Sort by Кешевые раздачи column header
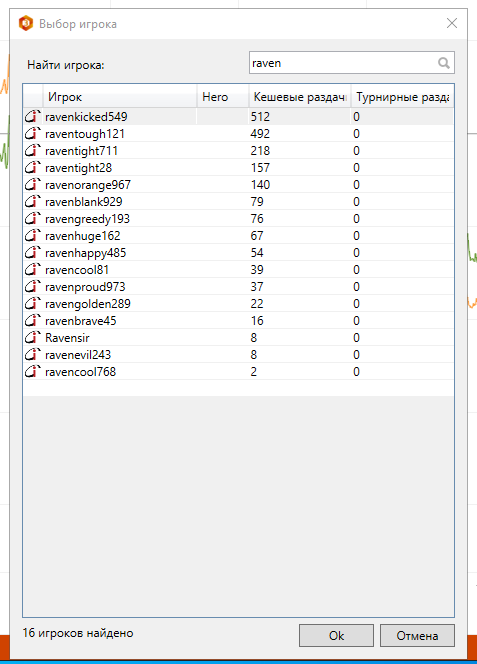 (x=300, y=97)
